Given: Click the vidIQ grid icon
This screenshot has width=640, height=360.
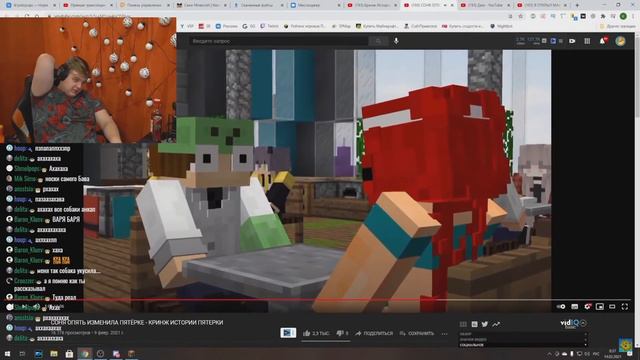Looking at the screenshot, I should pyautogui.click(x=463, y=324).
